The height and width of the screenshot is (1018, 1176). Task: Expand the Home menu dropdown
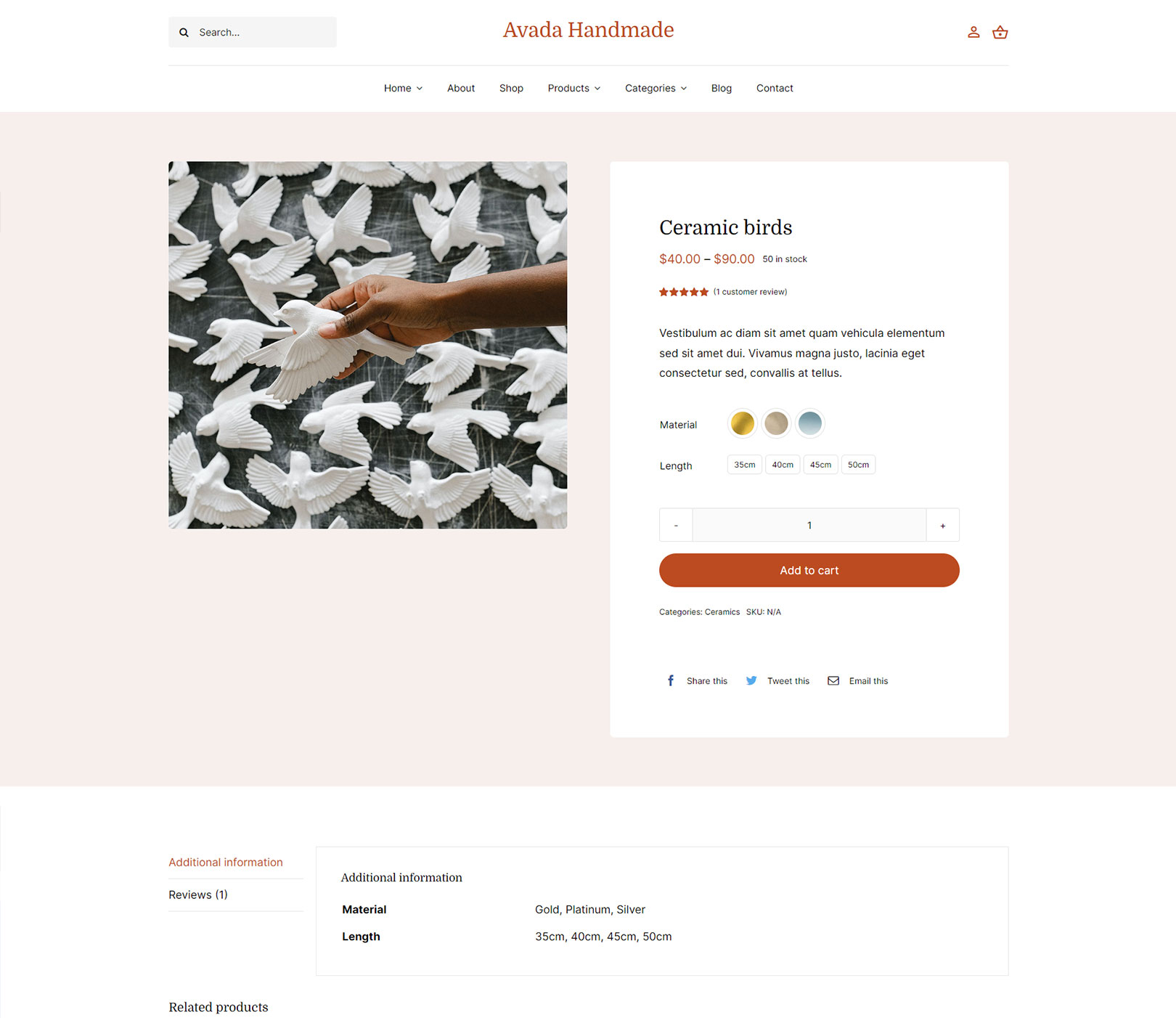(x=403, y=88)
